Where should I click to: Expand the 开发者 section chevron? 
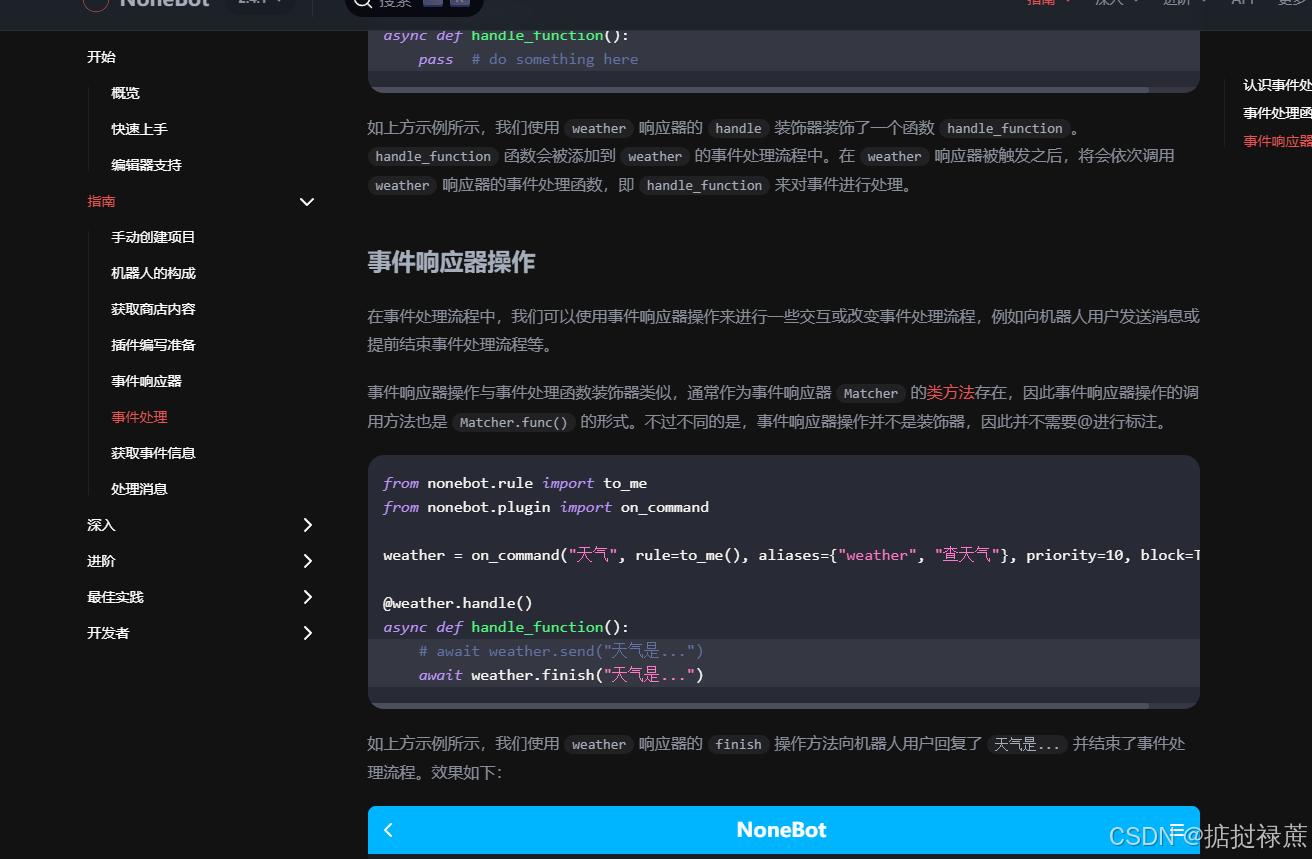click(x=307, y=633)
